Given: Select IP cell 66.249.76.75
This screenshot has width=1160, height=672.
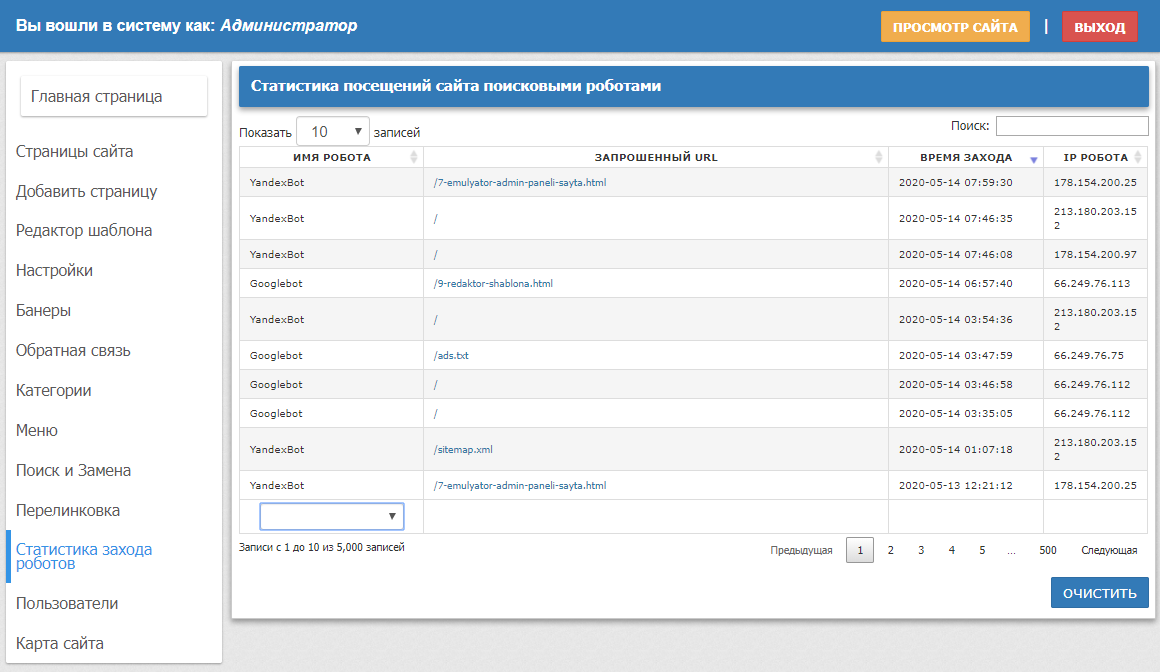Looking at the screenshot, I should pos(1096,355).
